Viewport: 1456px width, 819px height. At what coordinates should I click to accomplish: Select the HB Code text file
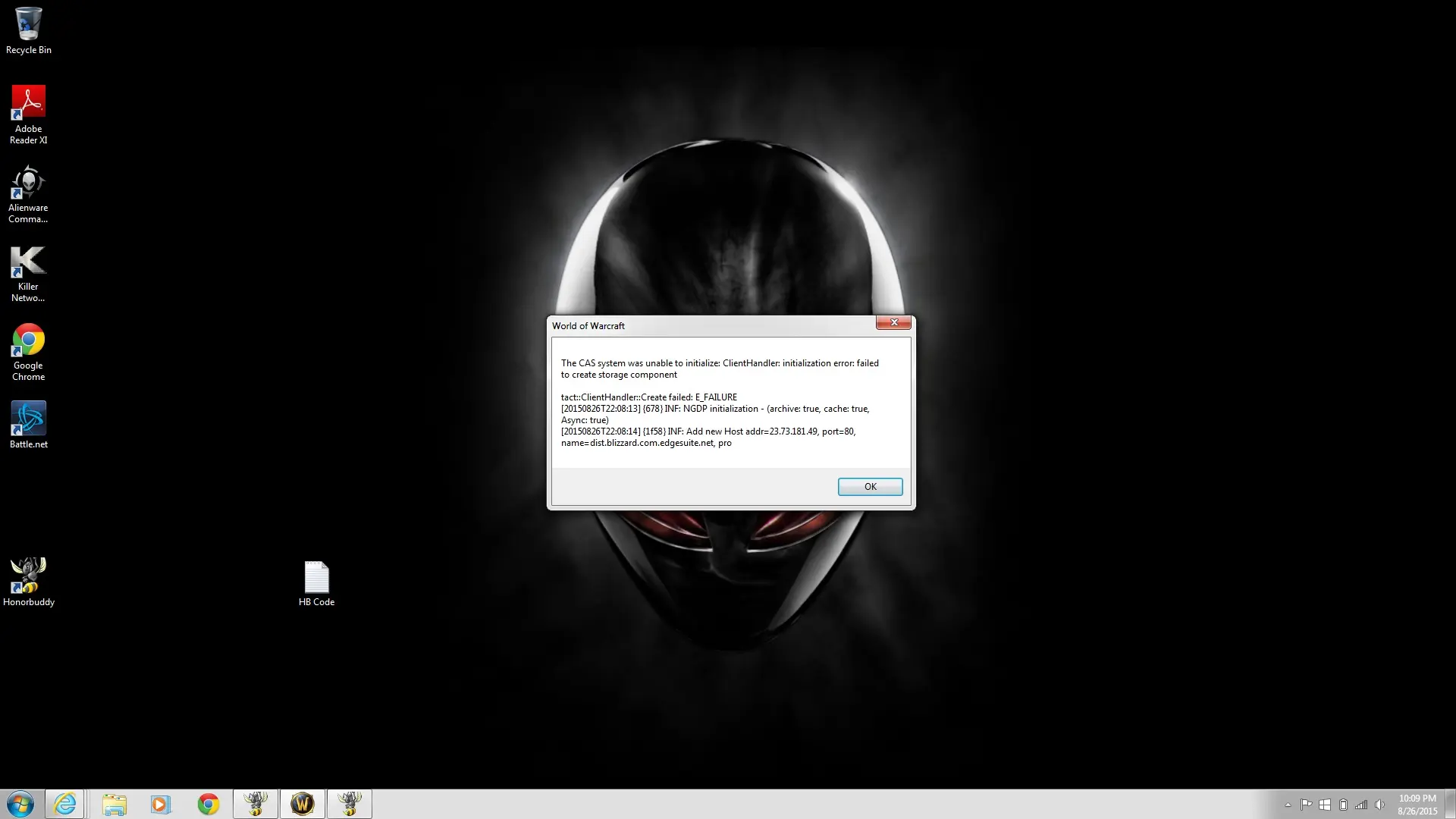[316, 584]
